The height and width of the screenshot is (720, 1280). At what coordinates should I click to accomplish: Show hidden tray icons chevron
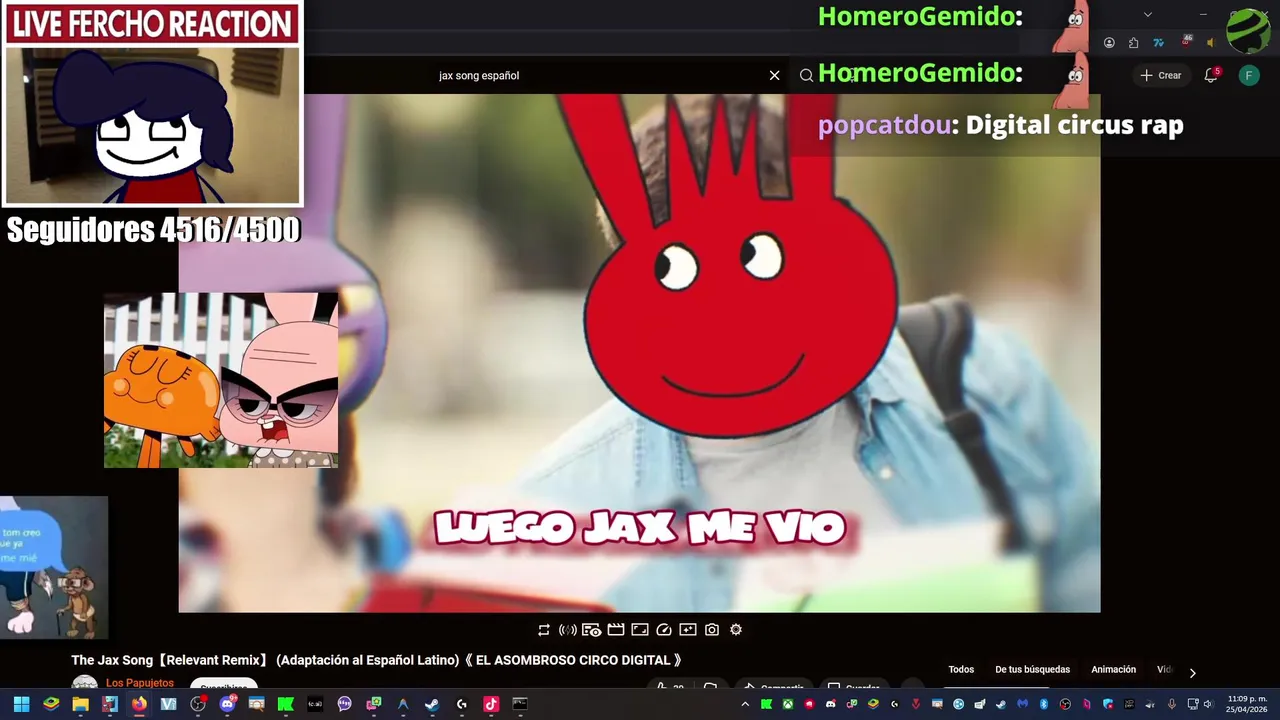click(745, 704)
